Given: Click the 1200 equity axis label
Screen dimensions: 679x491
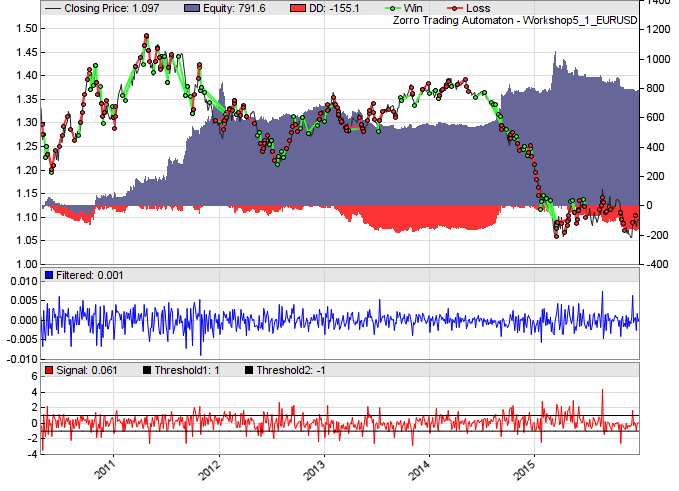Looking at the screenshot, I should (x=658, y=30).
